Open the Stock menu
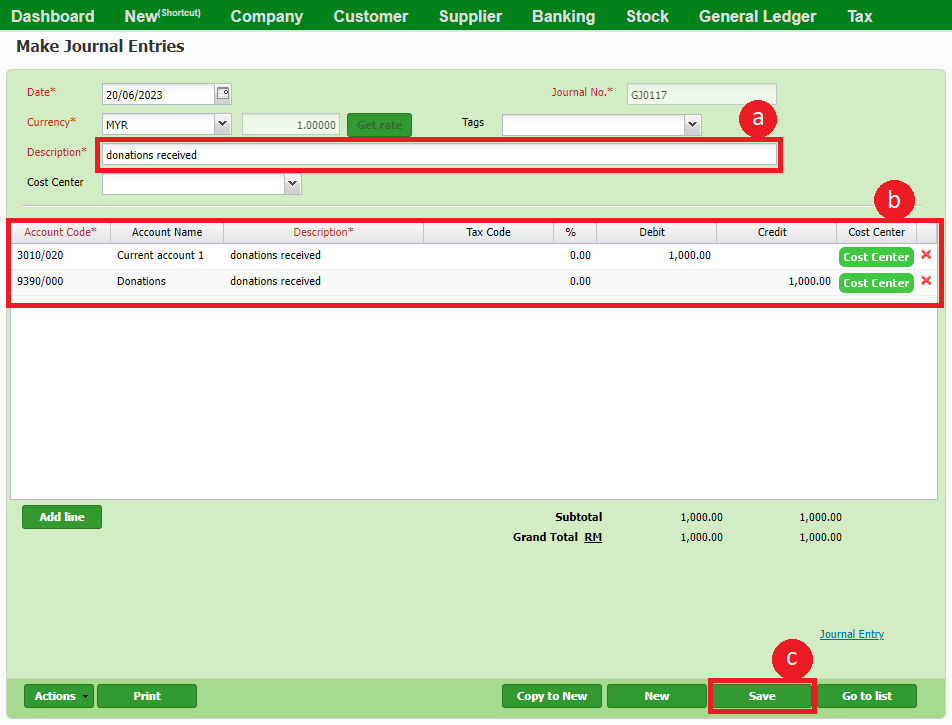Screen dimensions: 952x725 (x=647, y=16)
